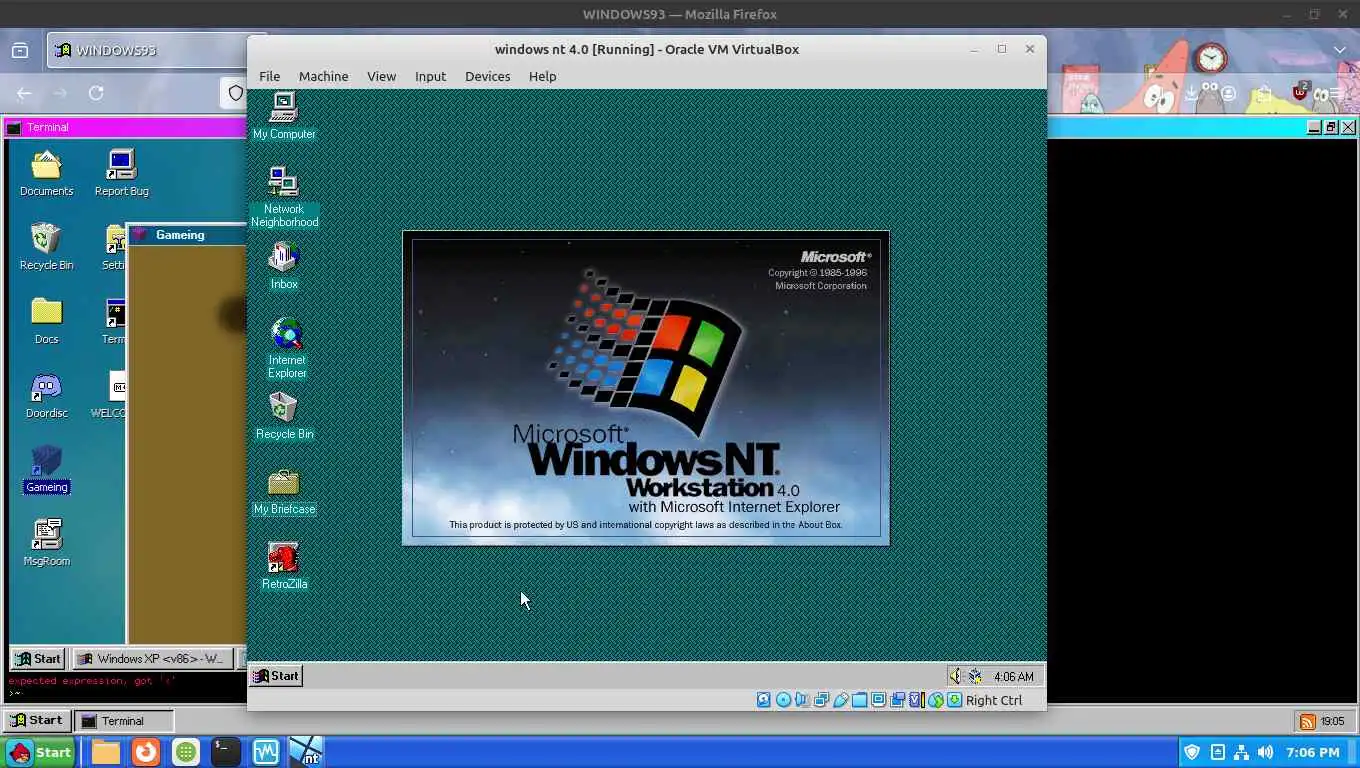Open host terminal from taskbar

point(226,752)
